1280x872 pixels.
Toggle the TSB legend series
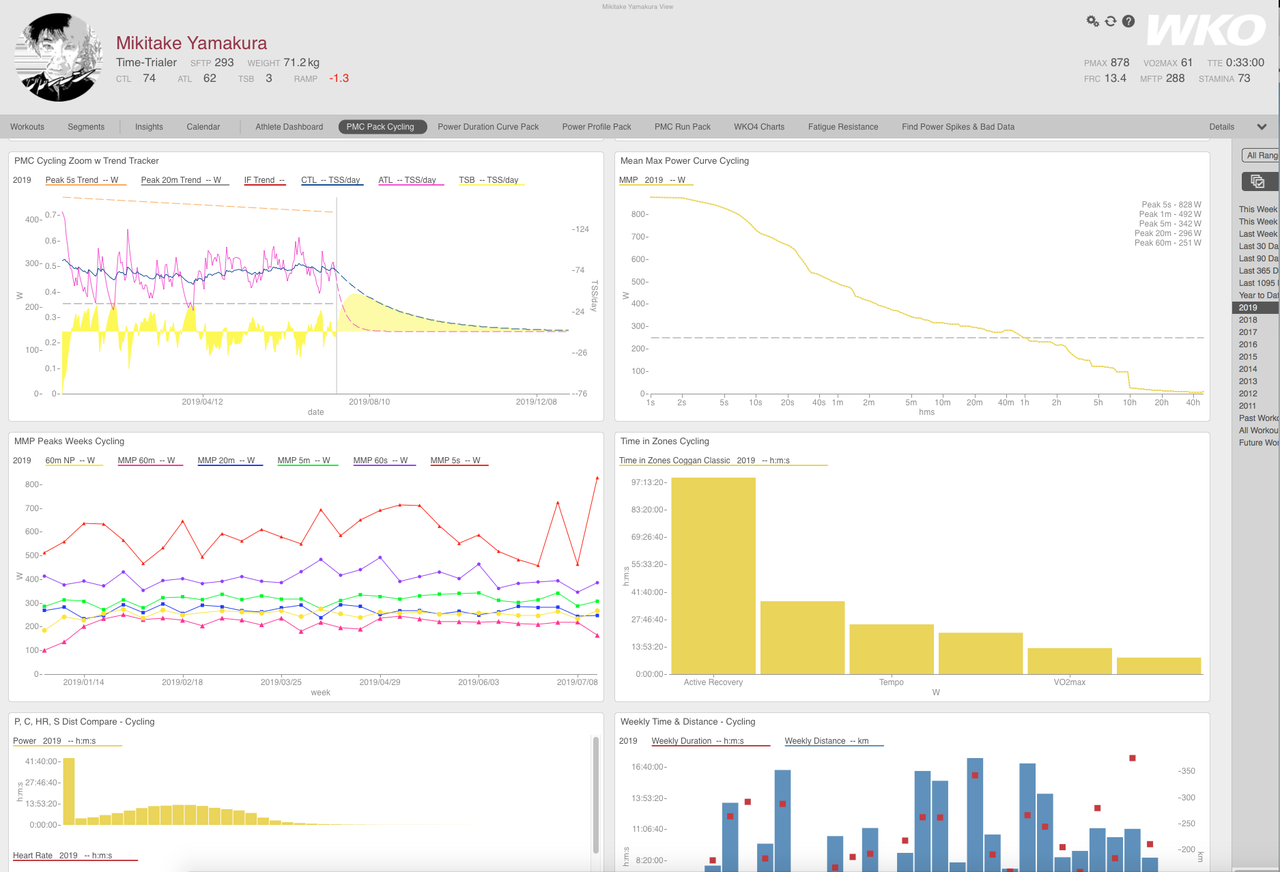[489, 180]
